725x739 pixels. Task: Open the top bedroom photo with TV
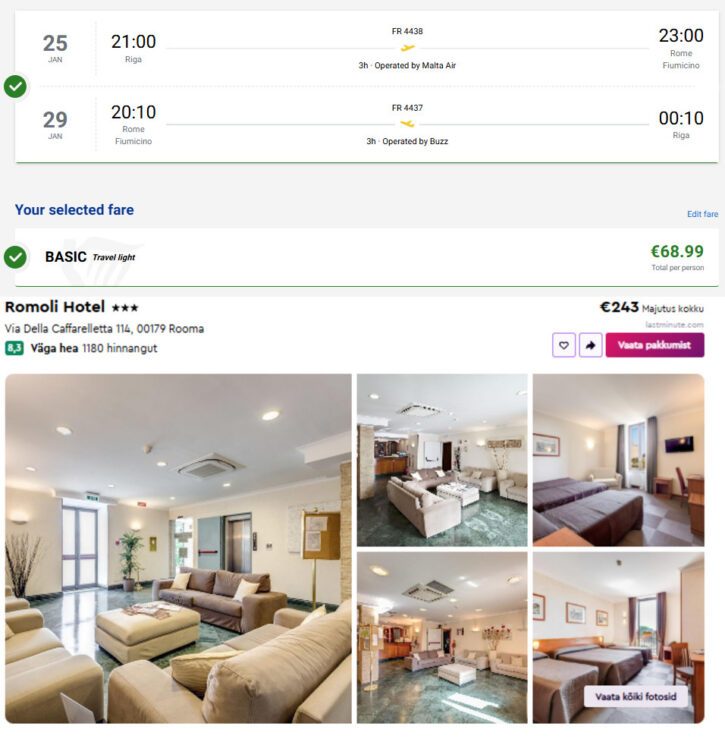pos(618,460)
